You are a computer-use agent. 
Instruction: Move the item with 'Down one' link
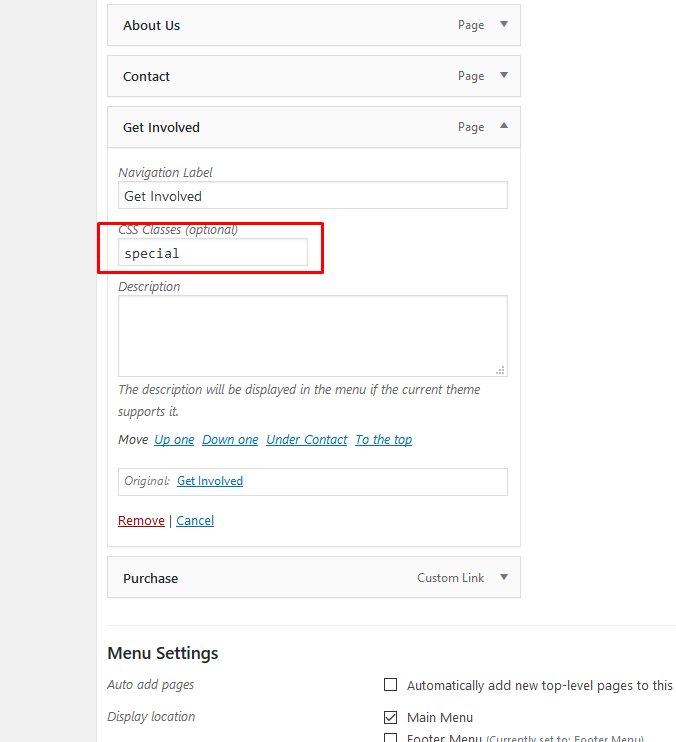[230, 440]
